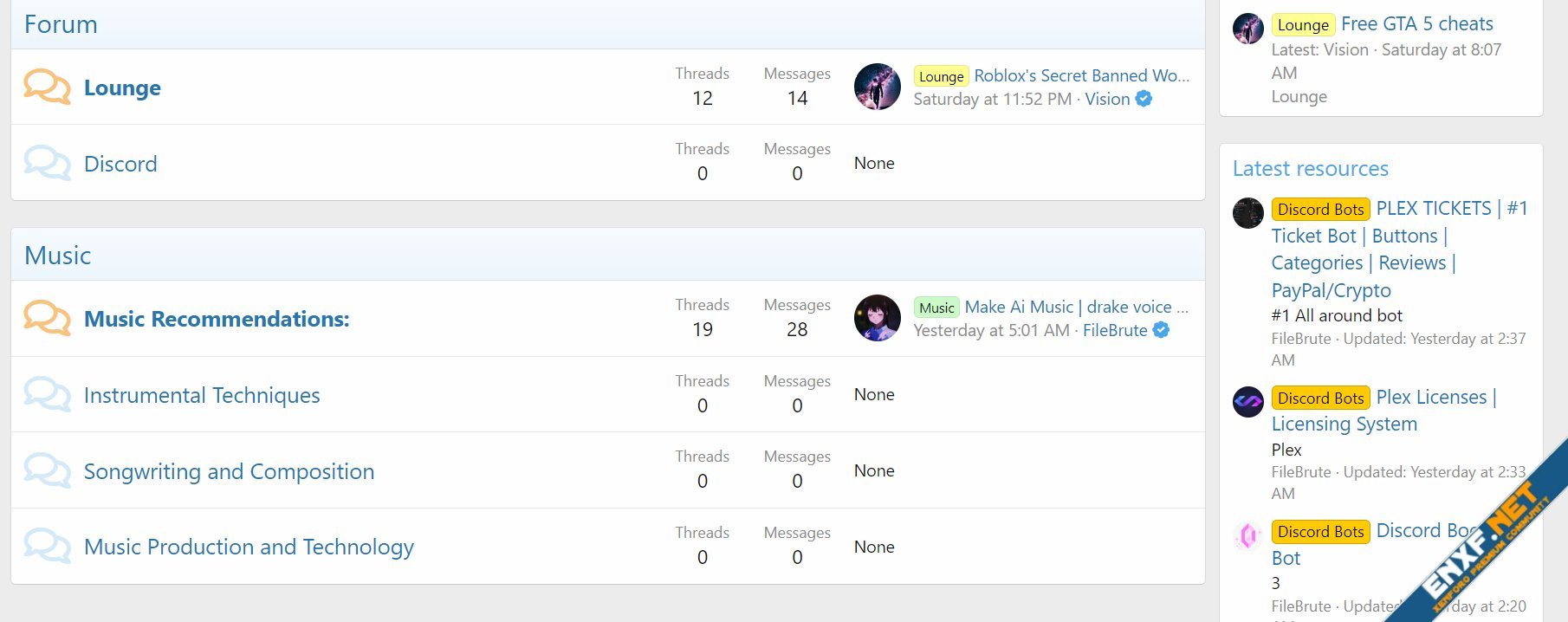1568x622 pixels.
Task: Click the Instrumental Techniques chat bubbles icon
Action: (x=47, y=394)
